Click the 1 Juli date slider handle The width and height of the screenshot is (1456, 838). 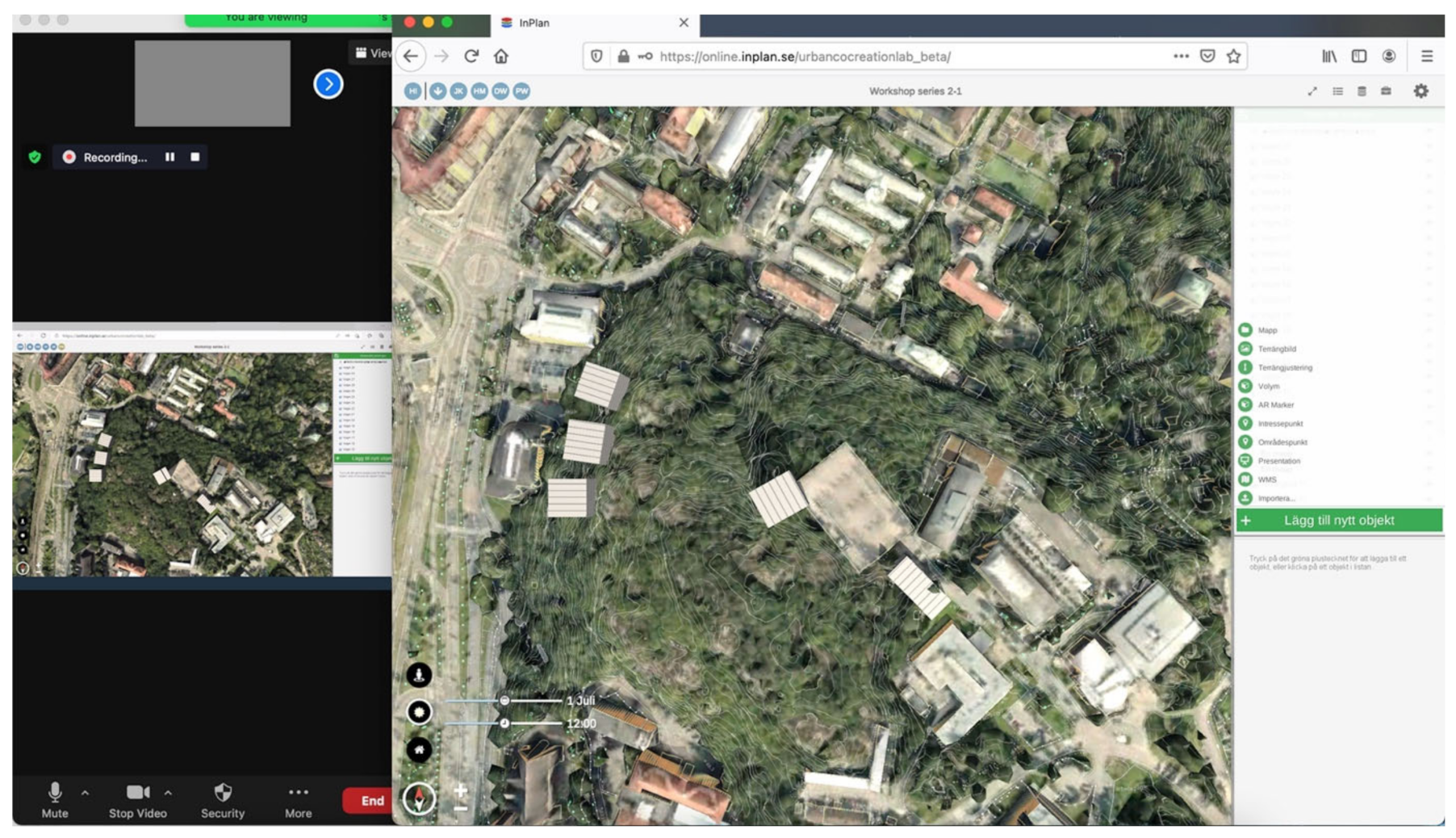[x=504, y=701]
